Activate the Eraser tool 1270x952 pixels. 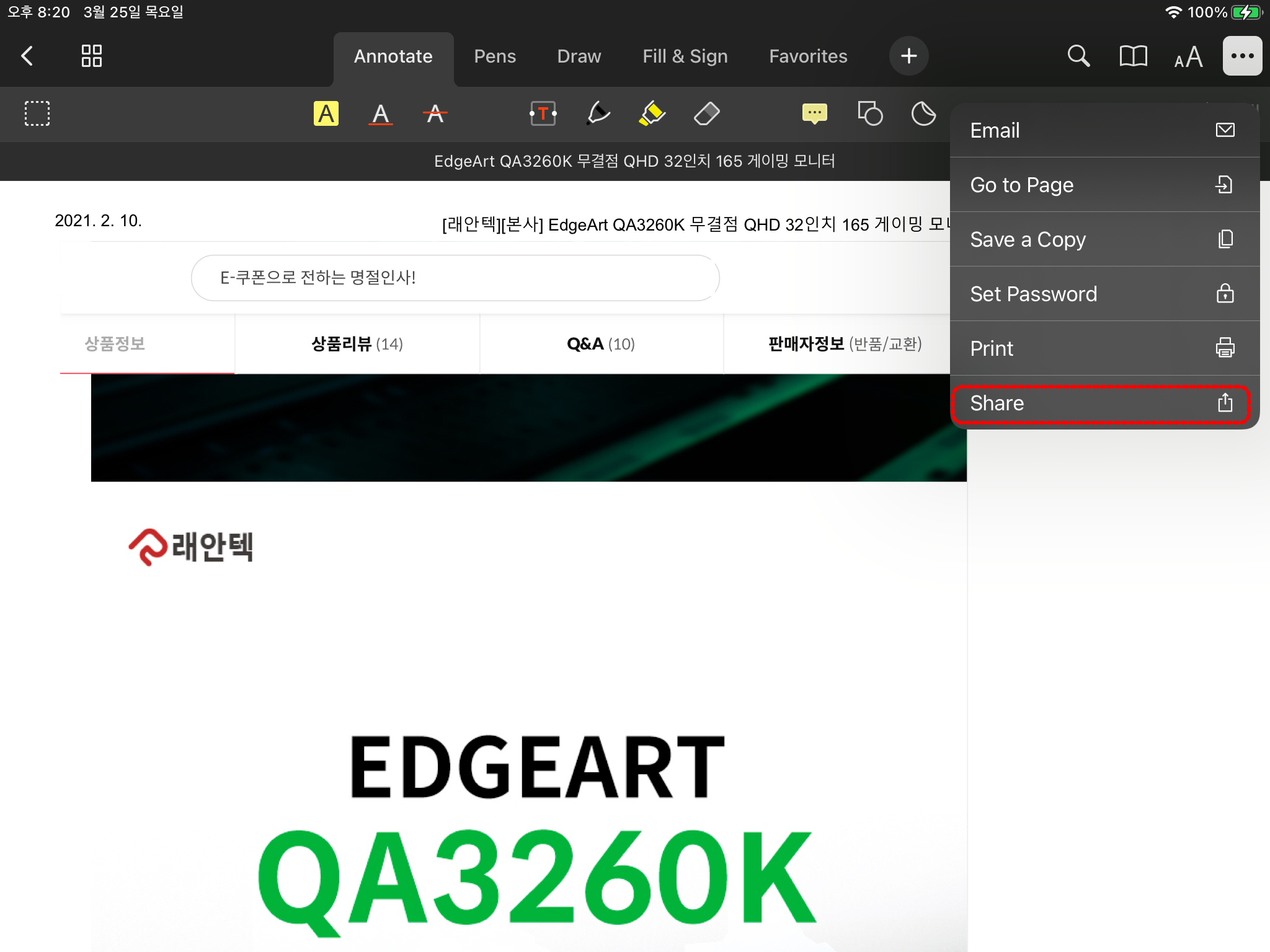pos(706,114)
